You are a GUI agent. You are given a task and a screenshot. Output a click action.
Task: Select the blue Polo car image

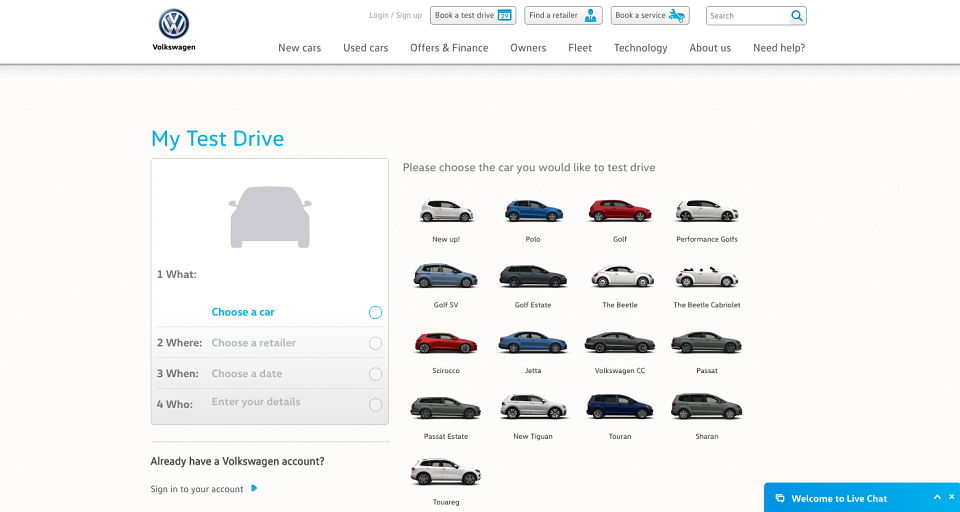click(x=533, y=211)
